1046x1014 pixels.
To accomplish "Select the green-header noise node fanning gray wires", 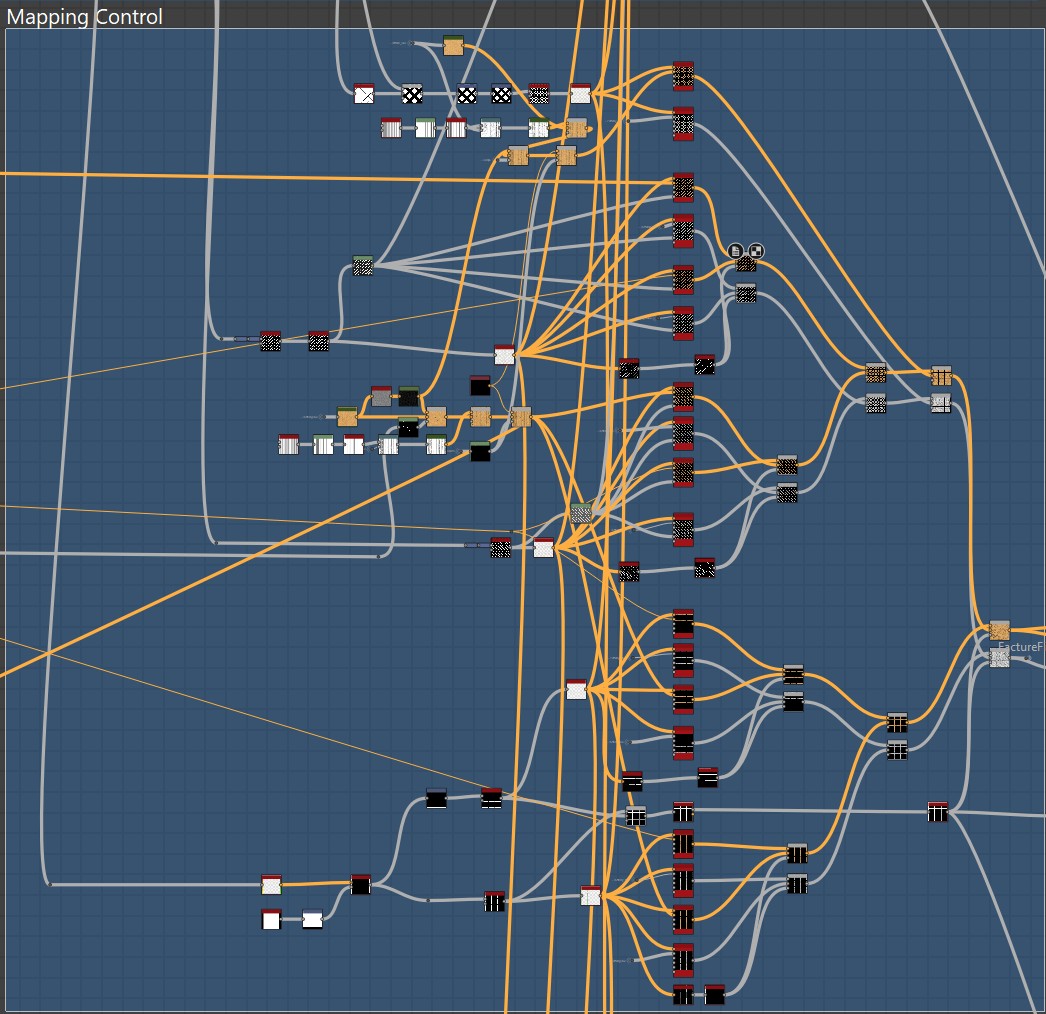I will click(x=363, y=266).
